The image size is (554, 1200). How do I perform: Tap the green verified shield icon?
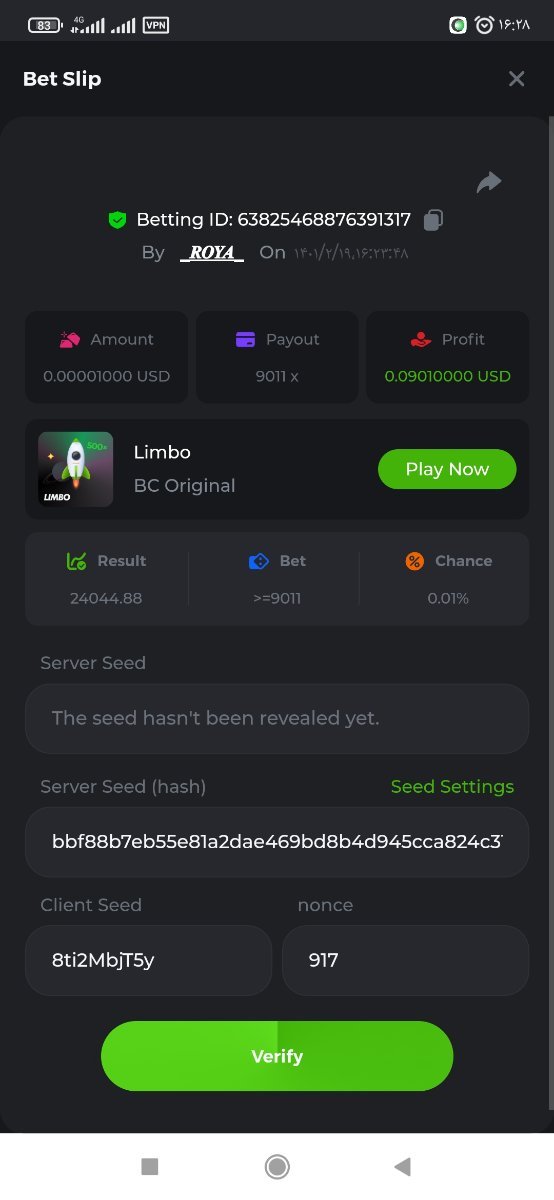click(117, 220)
